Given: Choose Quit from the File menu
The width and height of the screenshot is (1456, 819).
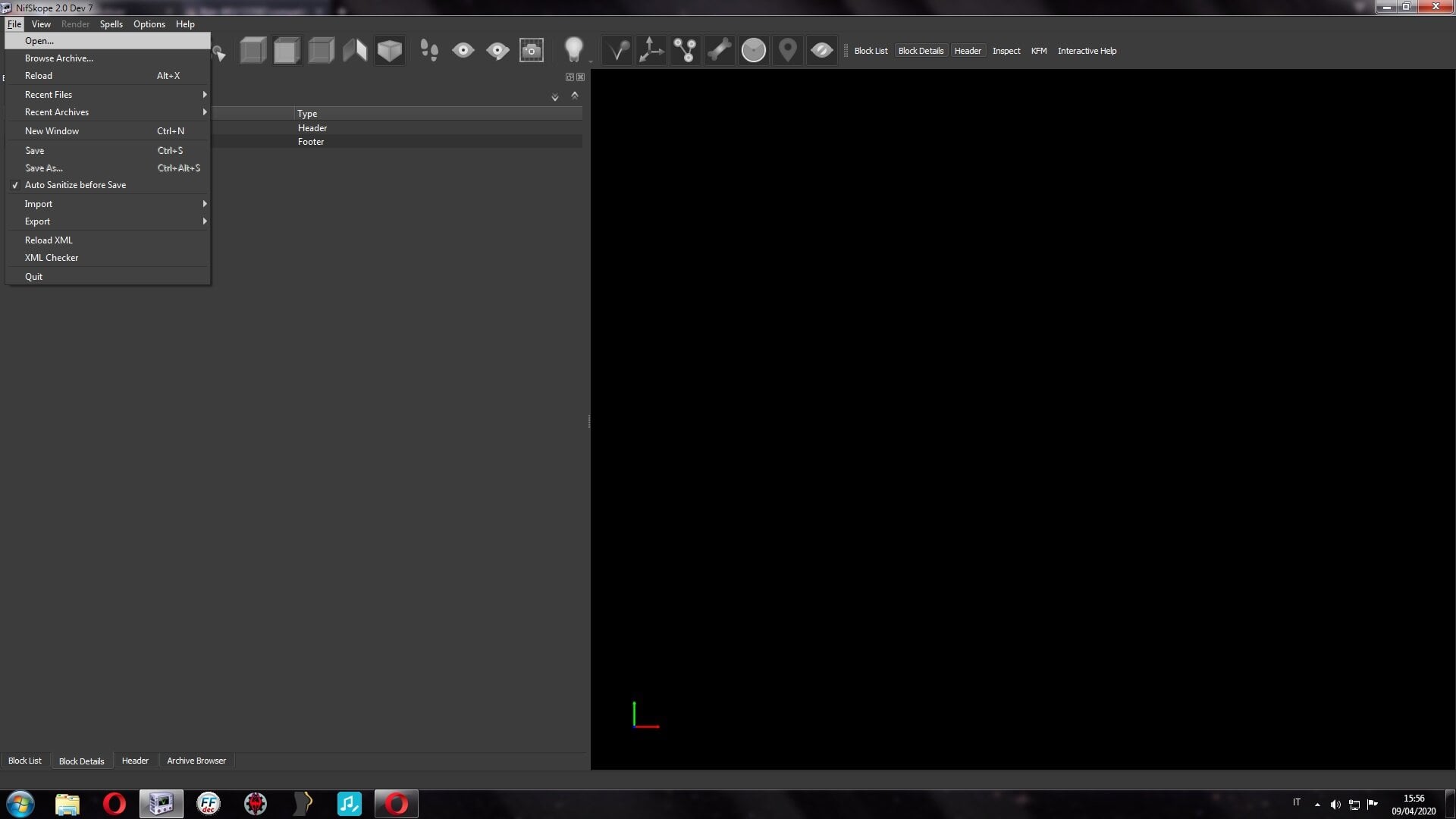Looking at the screenshot, I should click(x=108, y=277).
